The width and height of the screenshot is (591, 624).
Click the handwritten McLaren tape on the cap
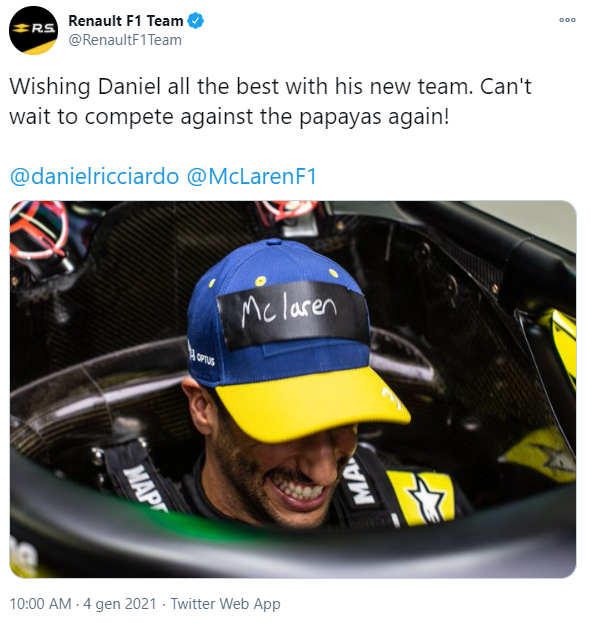coord(293,314)
